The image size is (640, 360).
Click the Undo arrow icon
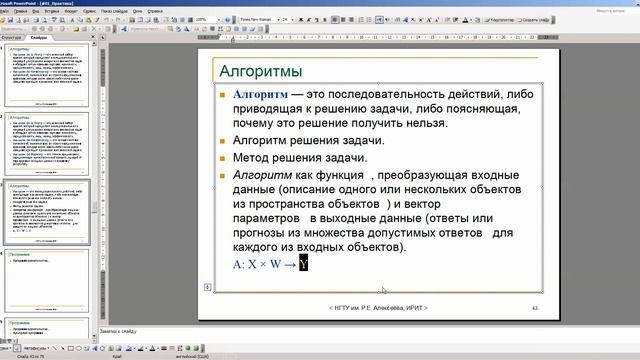point(107,20)
